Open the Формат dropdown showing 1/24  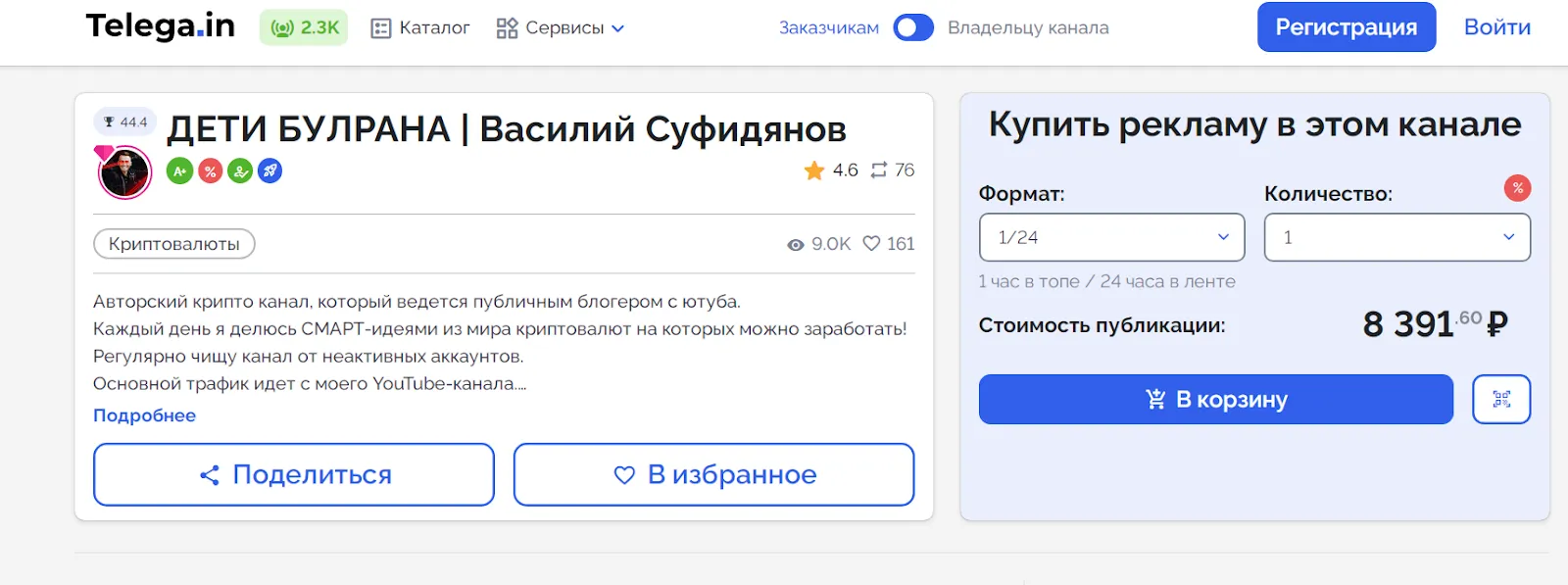tap(1111, 237)
